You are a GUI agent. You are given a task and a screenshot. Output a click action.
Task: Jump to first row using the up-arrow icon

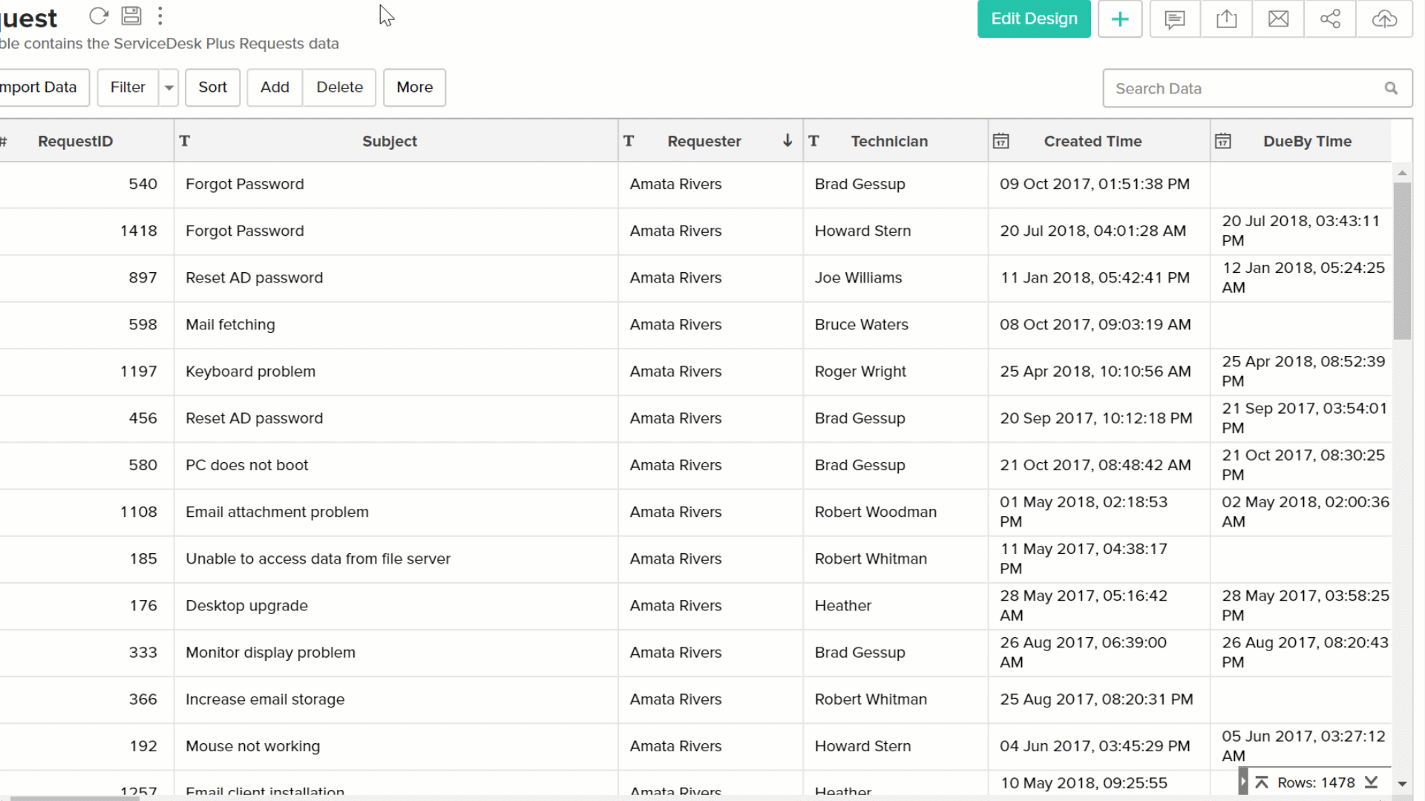tap(1262, 782)
